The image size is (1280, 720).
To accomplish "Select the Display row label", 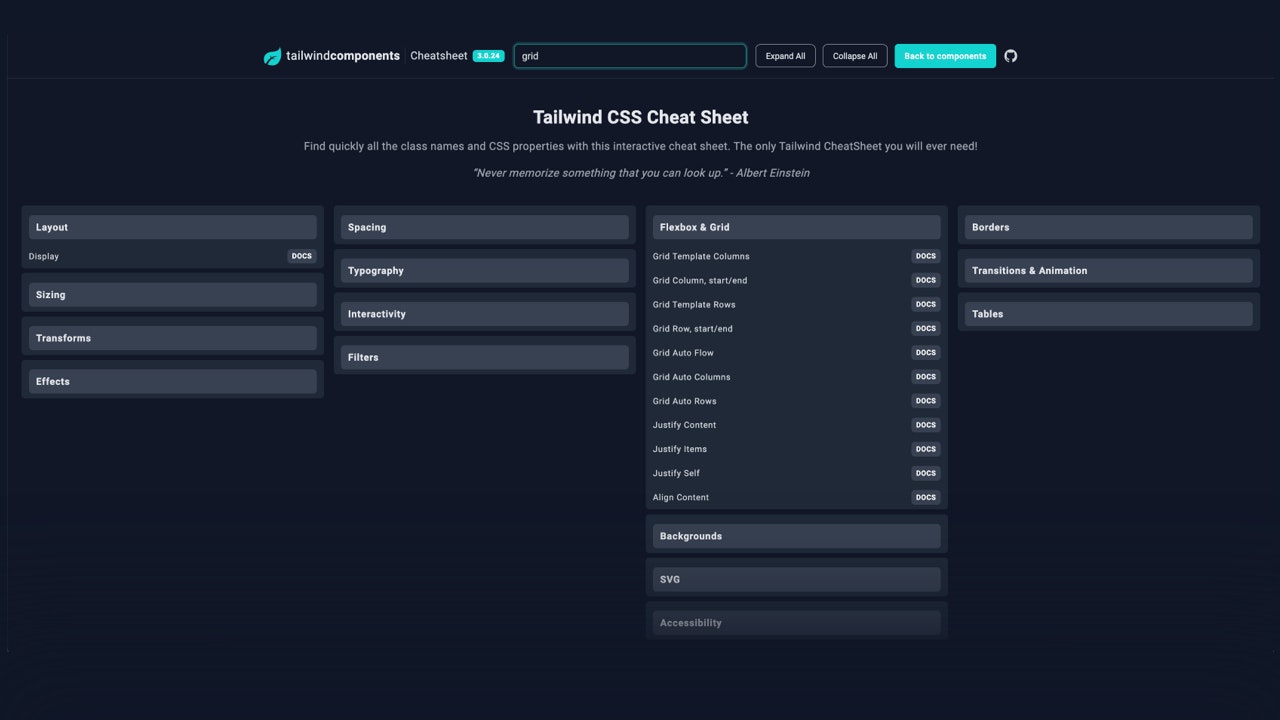I will click(44, 257).
